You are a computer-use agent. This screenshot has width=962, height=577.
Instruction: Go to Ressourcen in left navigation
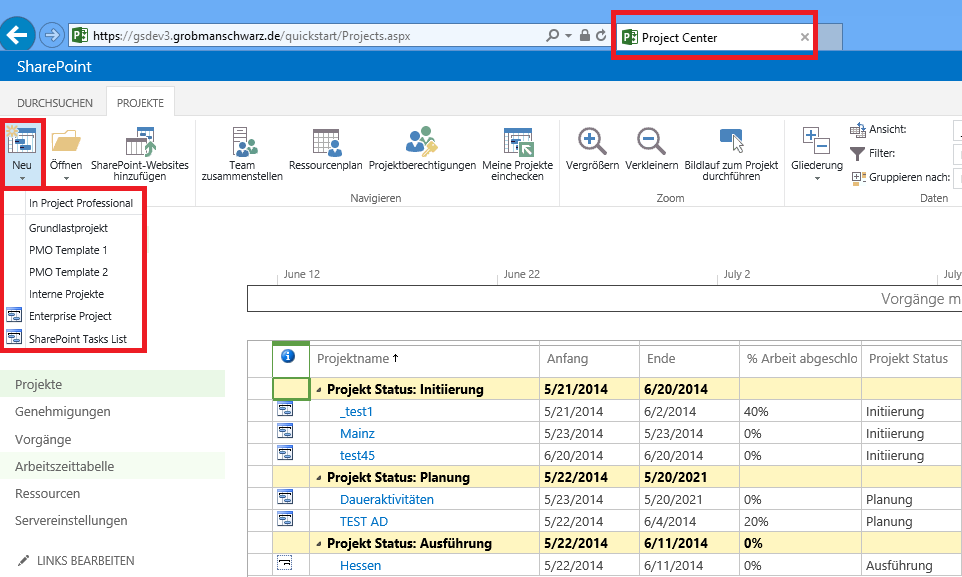(47, 494)
